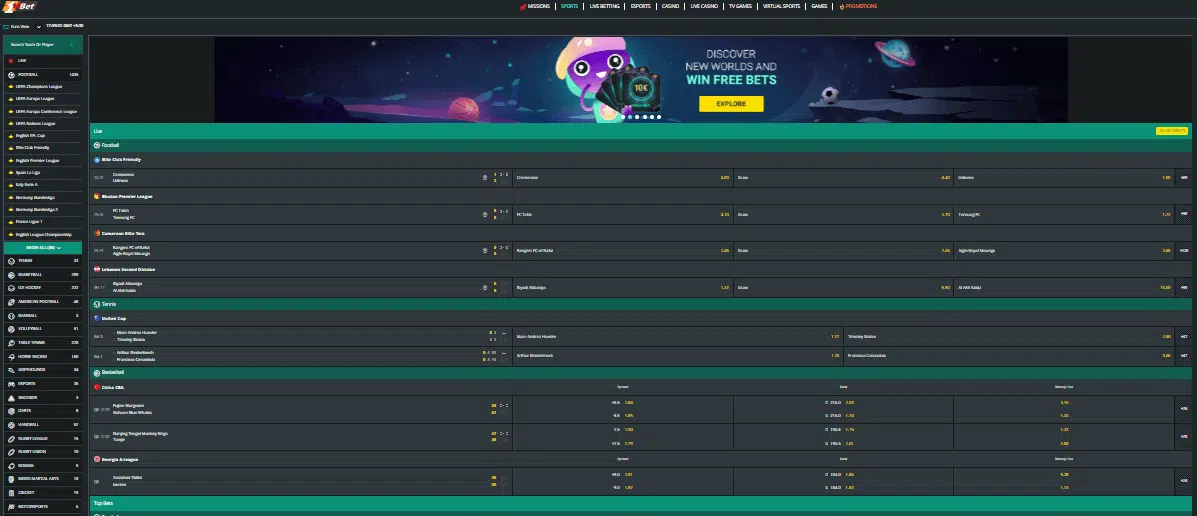Viewport: 1197px width, 516px height.
Task: Select Cremonese win odds
Action: (622, 178)
